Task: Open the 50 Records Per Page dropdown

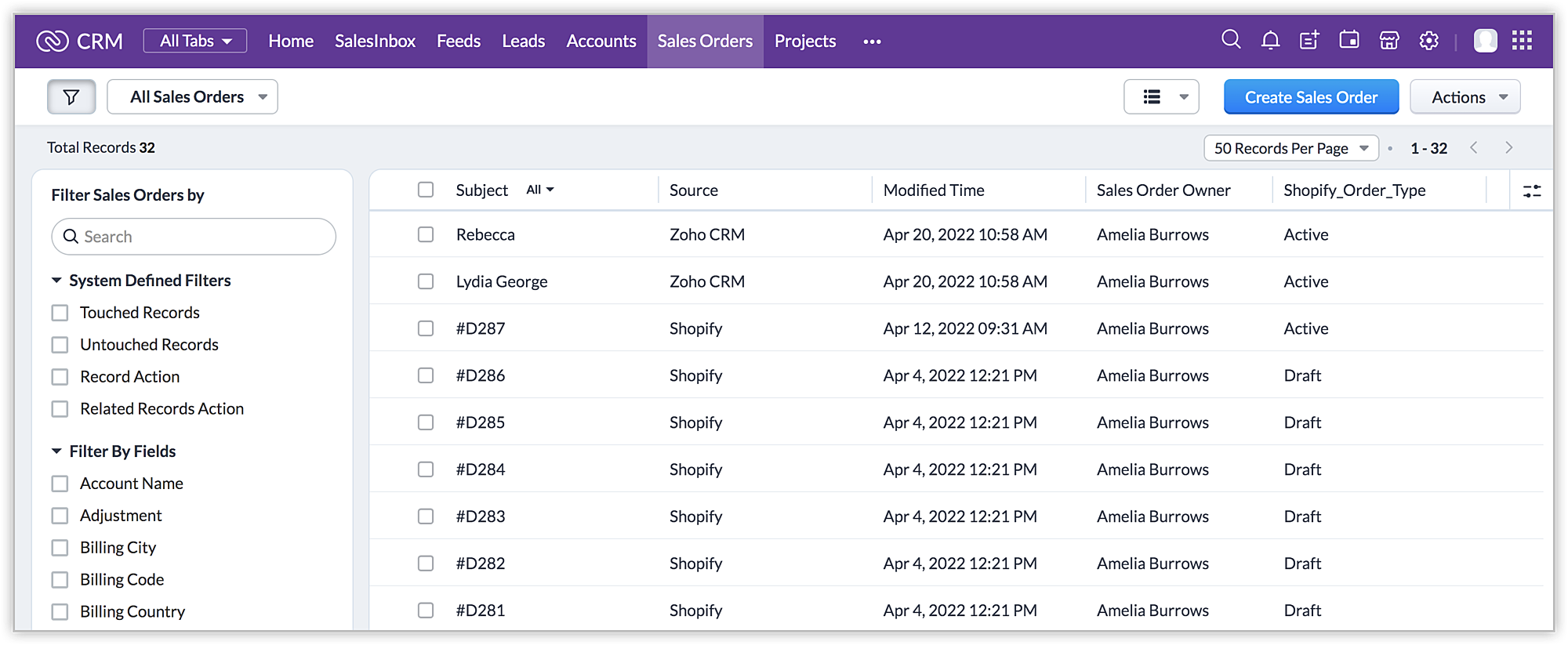Action: click(x=1290, y=148)
